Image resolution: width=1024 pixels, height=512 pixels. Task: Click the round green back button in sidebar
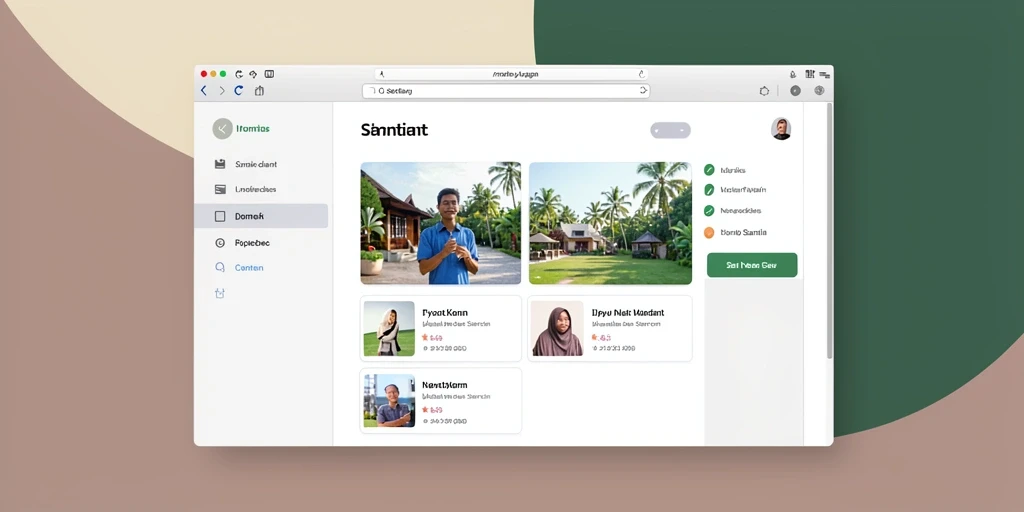pos(222,129)
